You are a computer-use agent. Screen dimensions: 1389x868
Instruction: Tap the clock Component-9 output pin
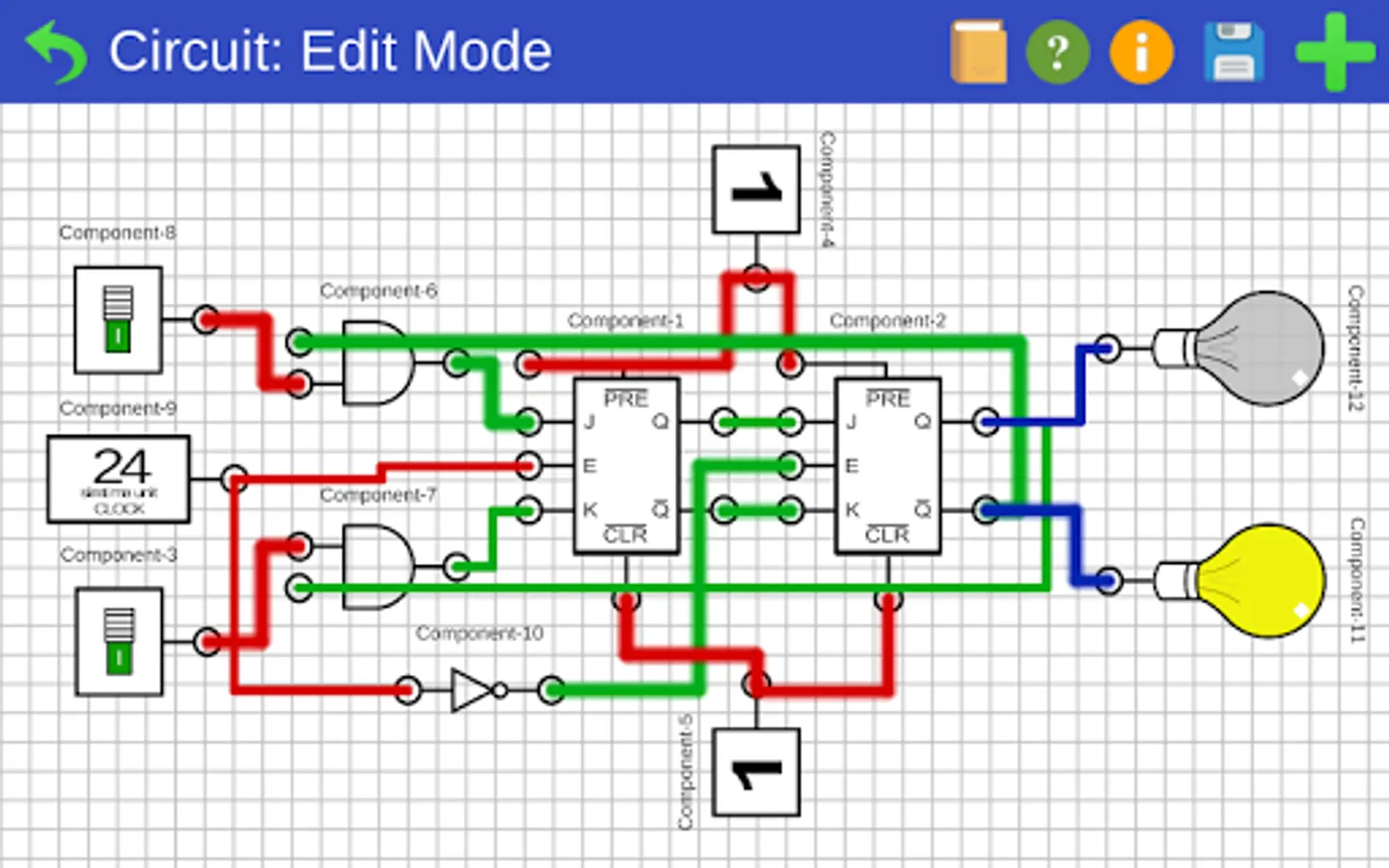[233, 478]
